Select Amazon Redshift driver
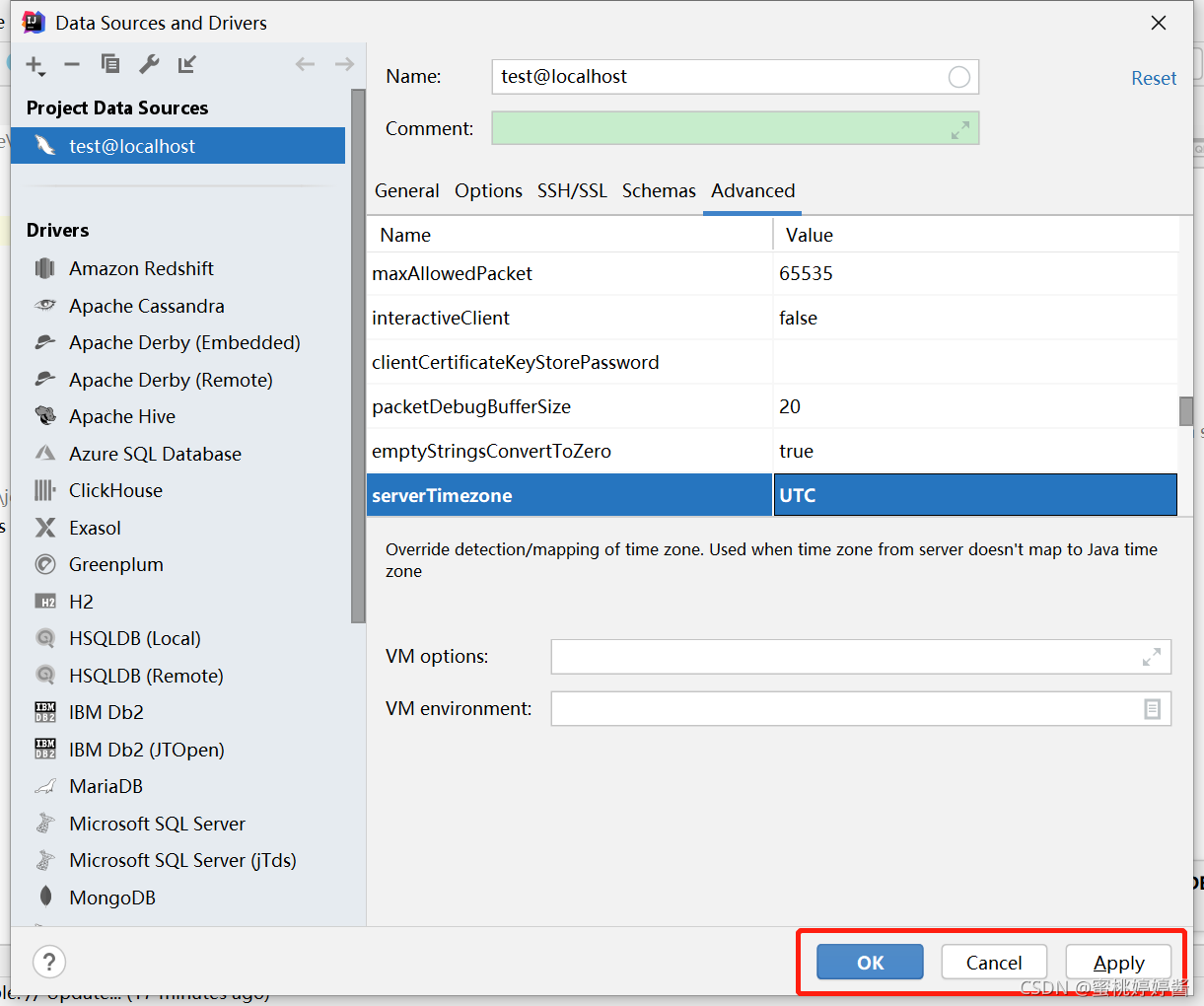 (141, 268)
